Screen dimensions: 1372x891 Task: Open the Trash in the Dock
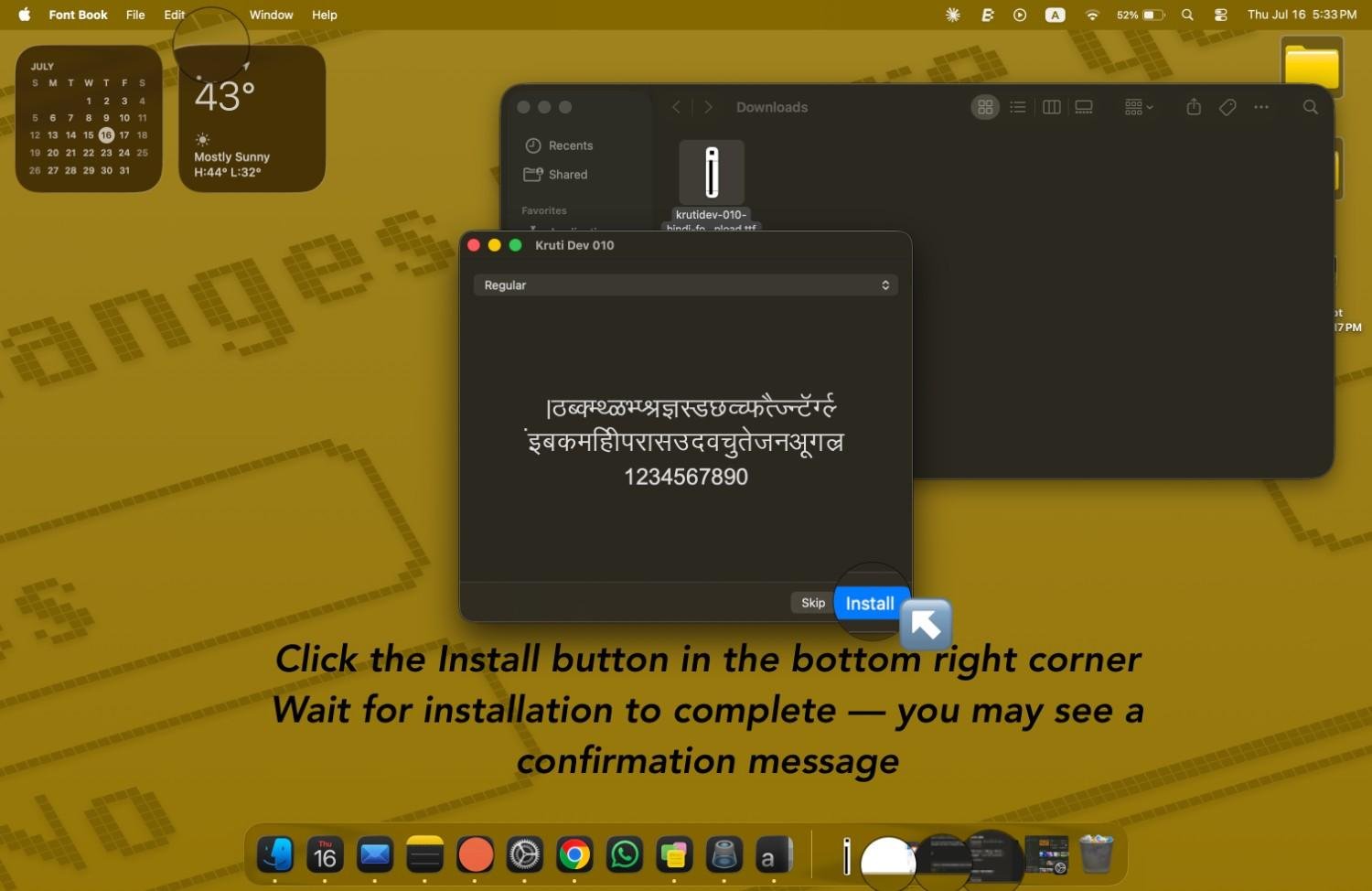1096,854
